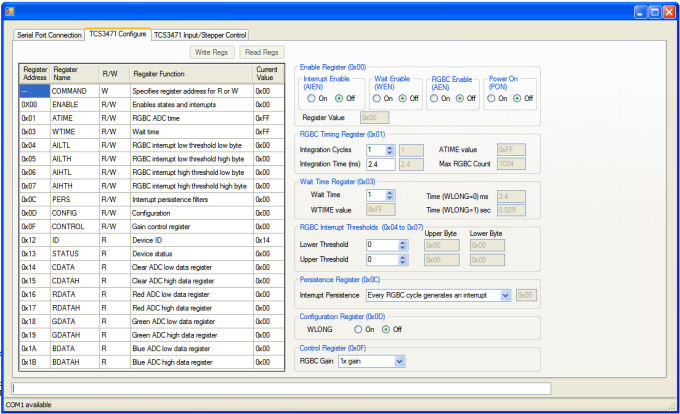Open TCS3471 Input/Stepper Control tab
This screenshot has height=414, width=680.
200,35
